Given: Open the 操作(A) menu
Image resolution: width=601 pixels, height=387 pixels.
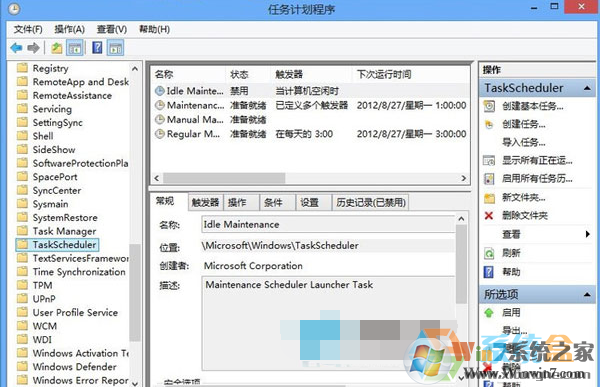Looking at the screenshot, I should pos(69,29).
